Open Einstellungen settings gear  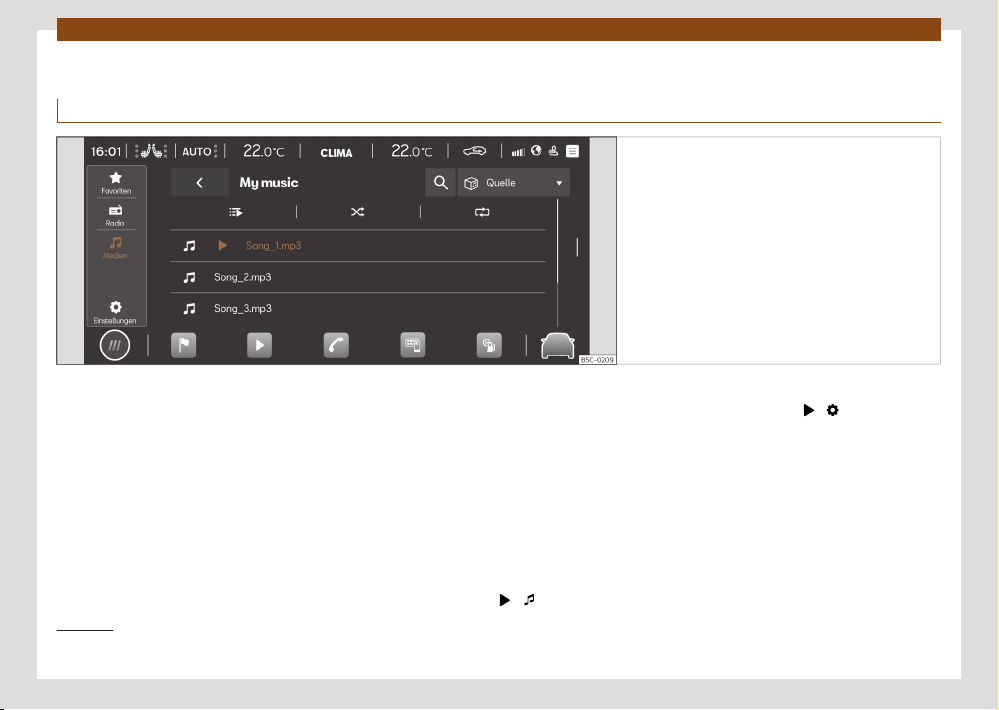116,312
